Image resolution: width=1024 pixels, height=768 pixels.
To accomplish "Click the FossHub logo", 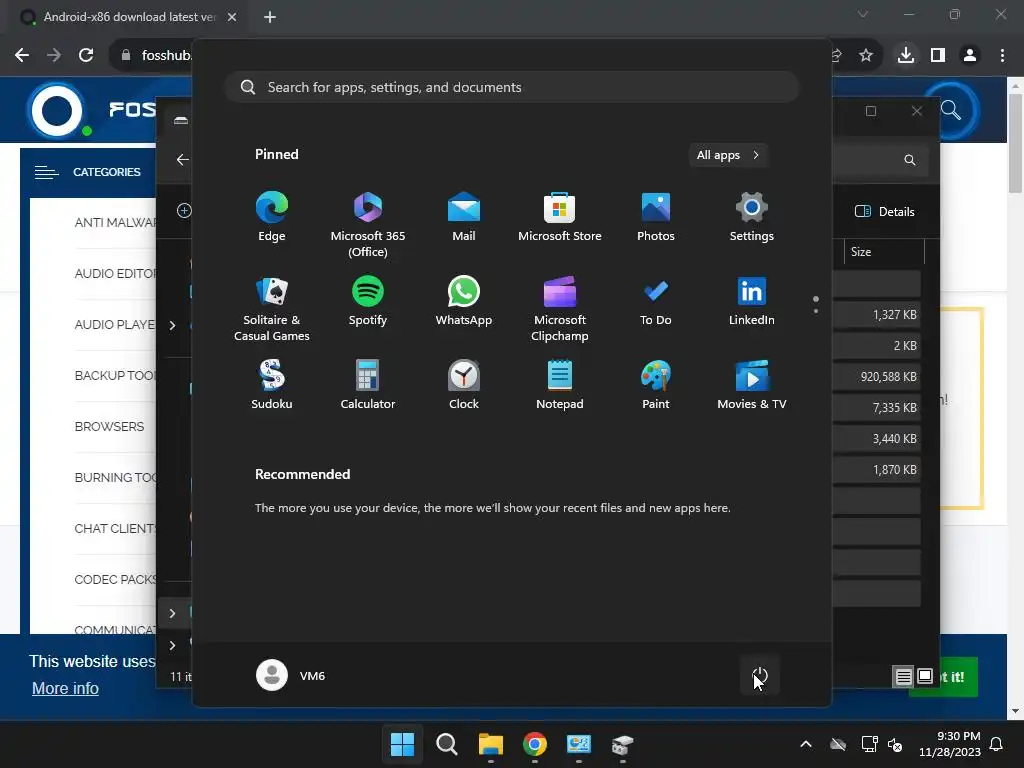I will point(57,110).
